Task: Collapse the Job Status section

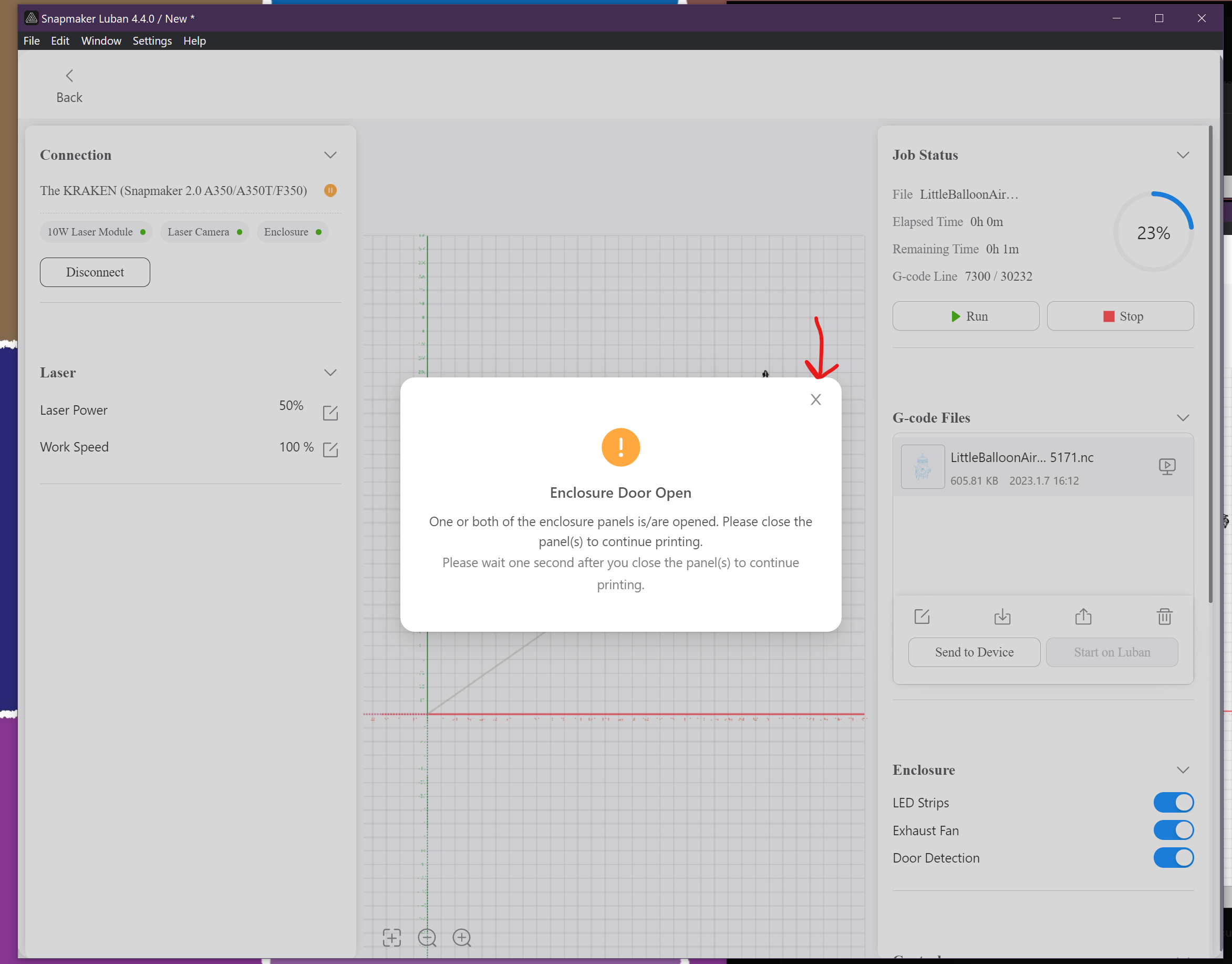Action: click(x=1183, y=155)
